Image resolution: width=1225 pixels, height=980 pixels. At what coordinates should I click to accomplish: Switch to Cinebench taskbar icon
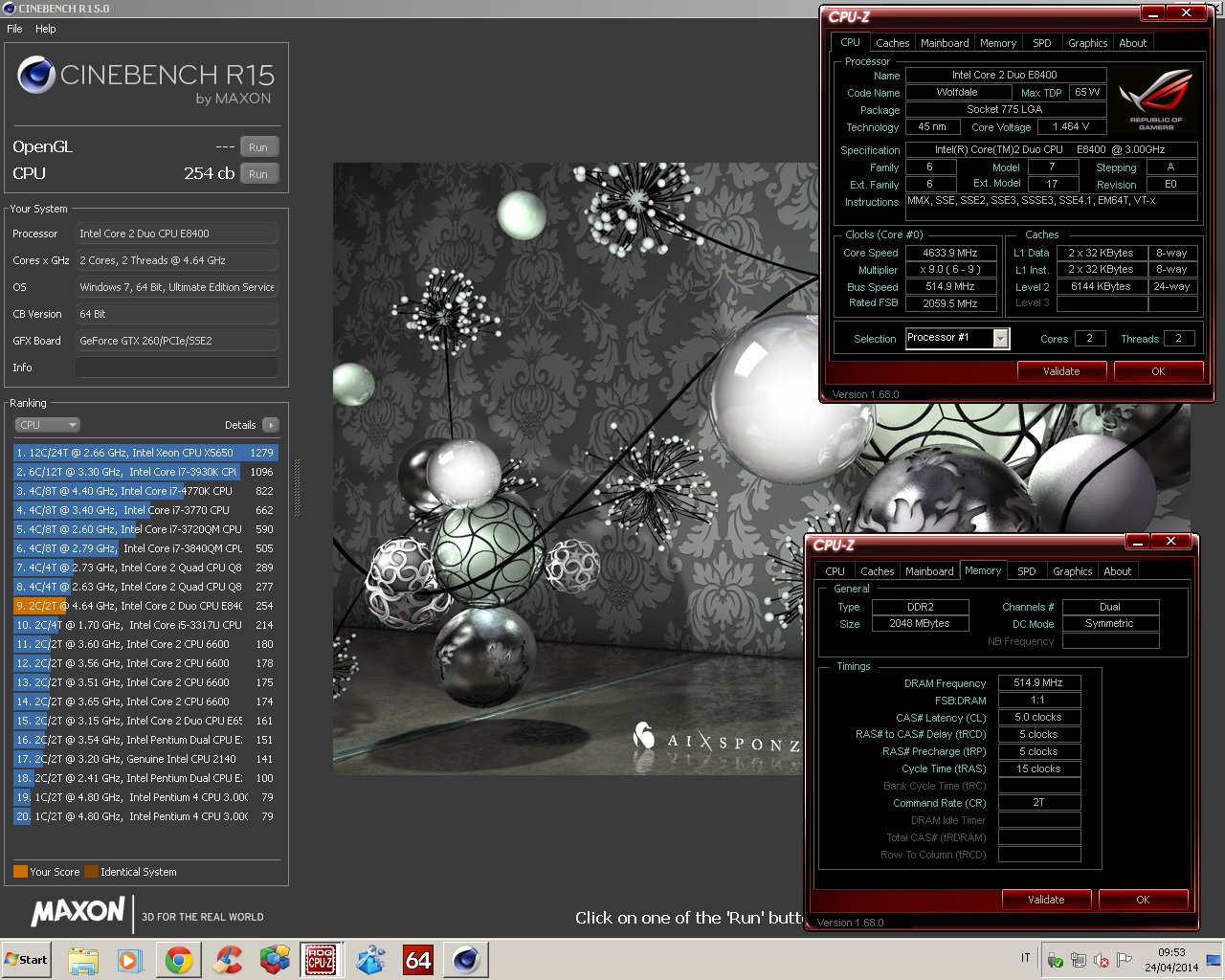[466, 960]
